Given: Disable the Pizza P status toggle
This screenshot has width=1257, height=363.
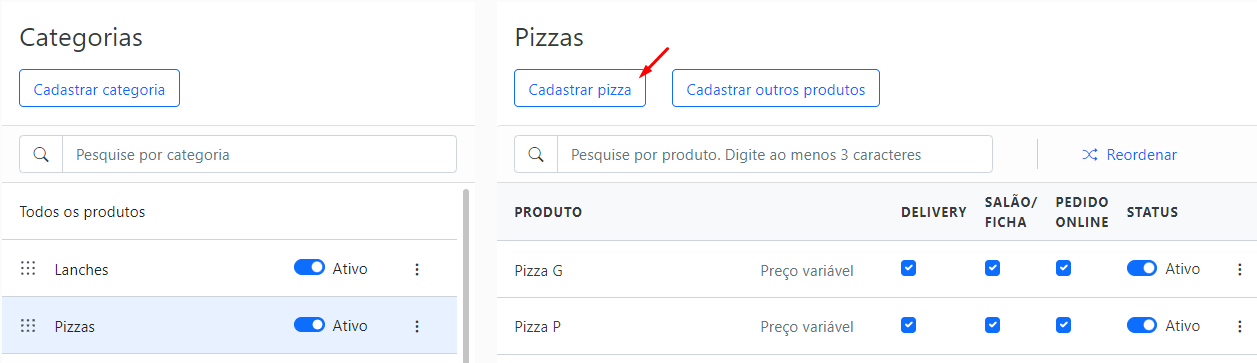Looking at the screenshot, I should [1142, 325].
